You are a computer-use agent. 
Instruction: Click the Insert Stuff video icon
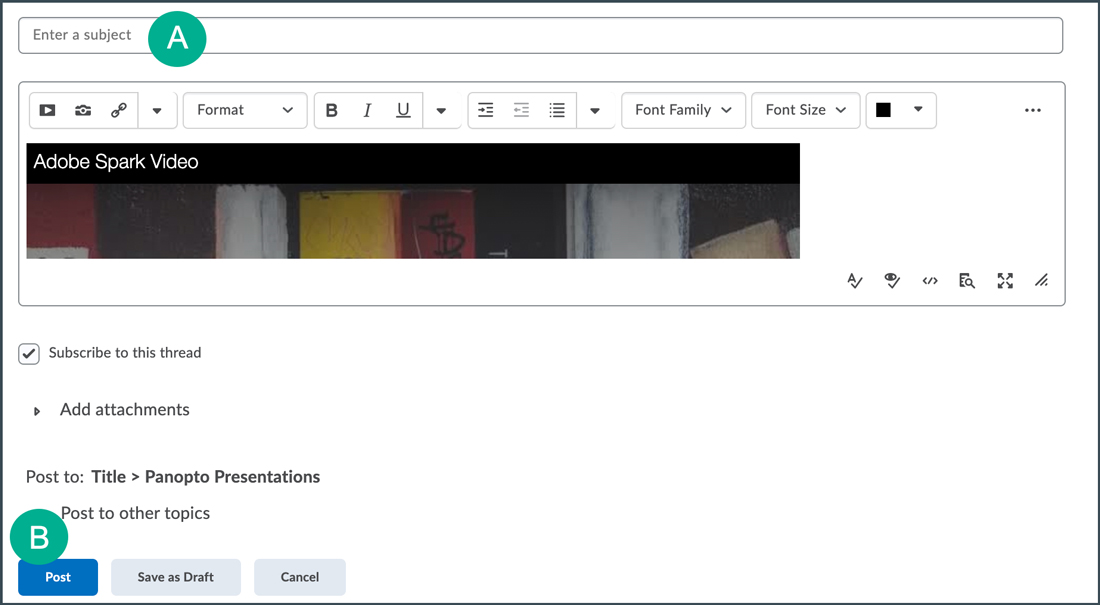(x=47, y=110)
